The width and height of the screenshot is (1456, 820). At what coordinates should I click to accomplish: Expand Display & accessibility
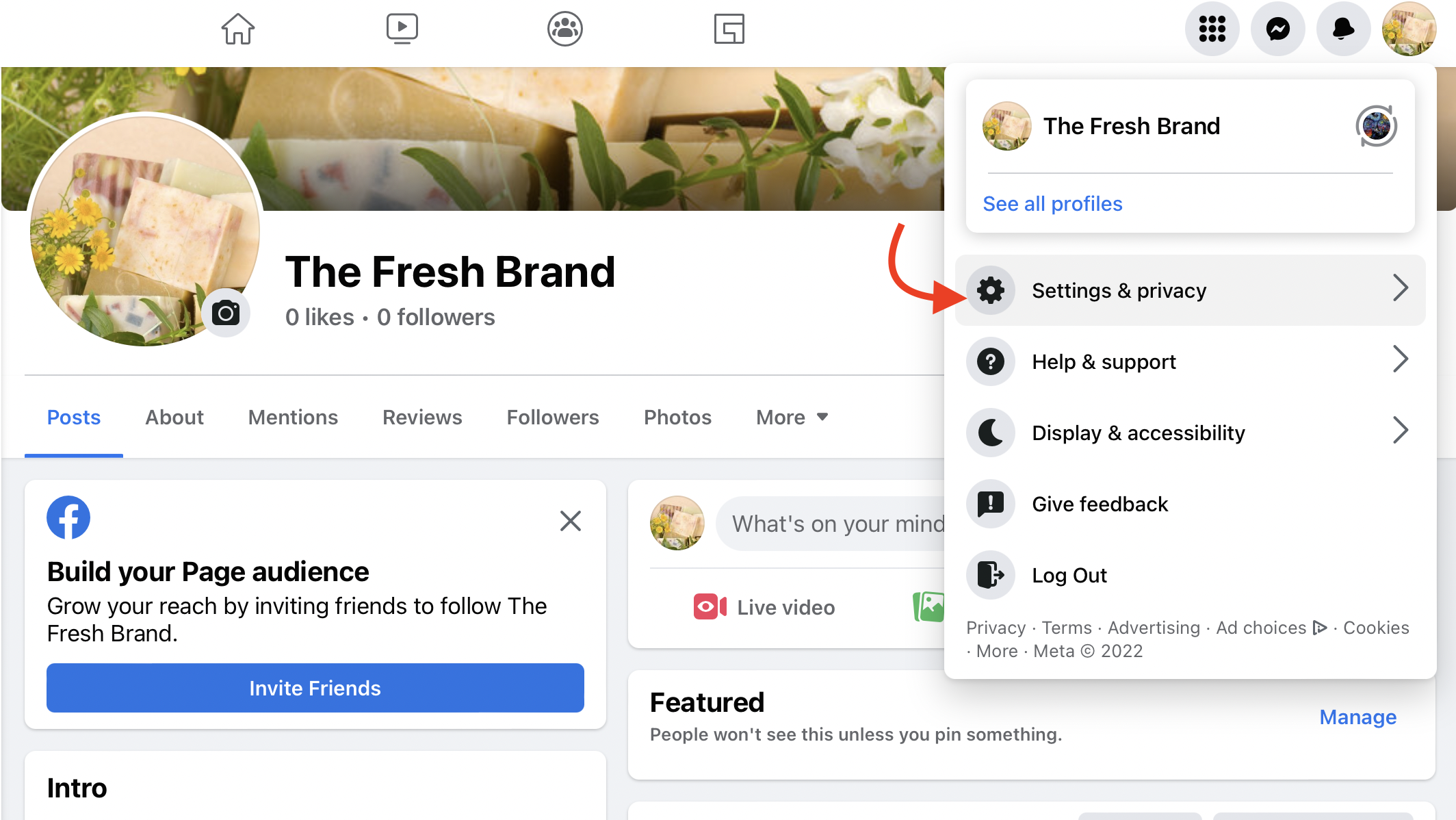[x=1138, y=433]
